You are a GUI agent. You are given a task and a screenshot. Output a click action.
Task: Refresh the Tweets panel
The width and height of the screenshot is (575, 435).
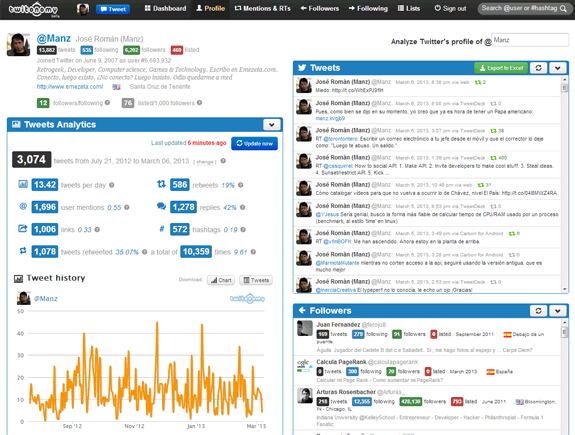click(538, 68)
